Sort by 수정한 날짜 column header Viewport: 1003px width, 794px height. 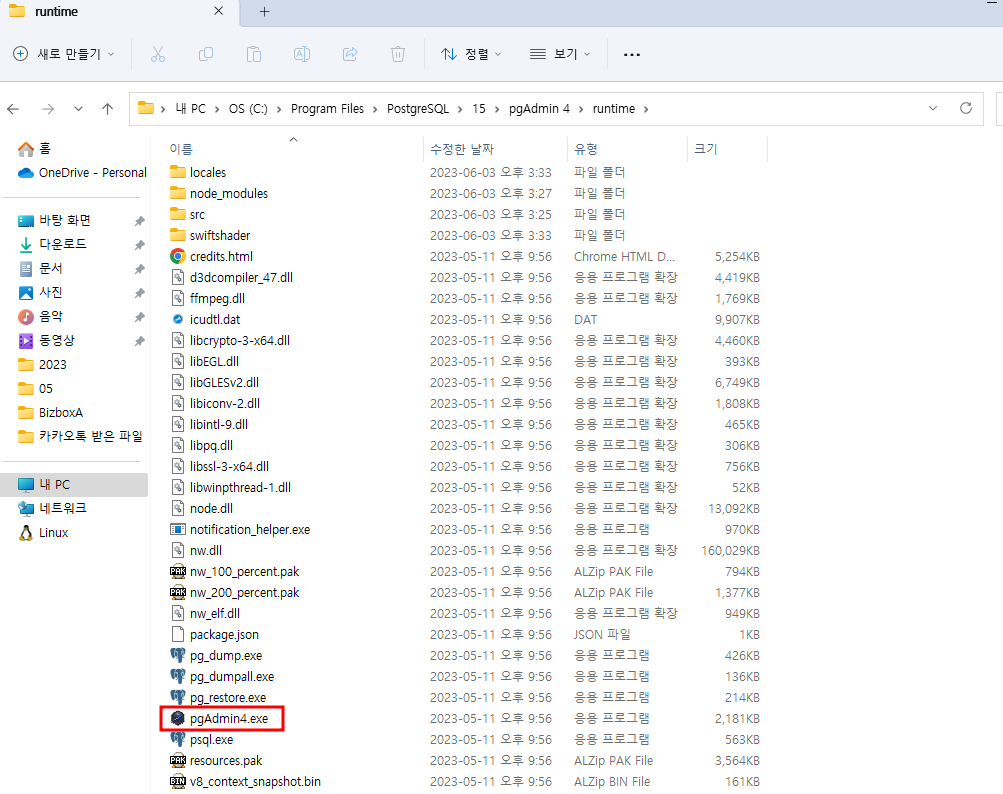point(462,149)
